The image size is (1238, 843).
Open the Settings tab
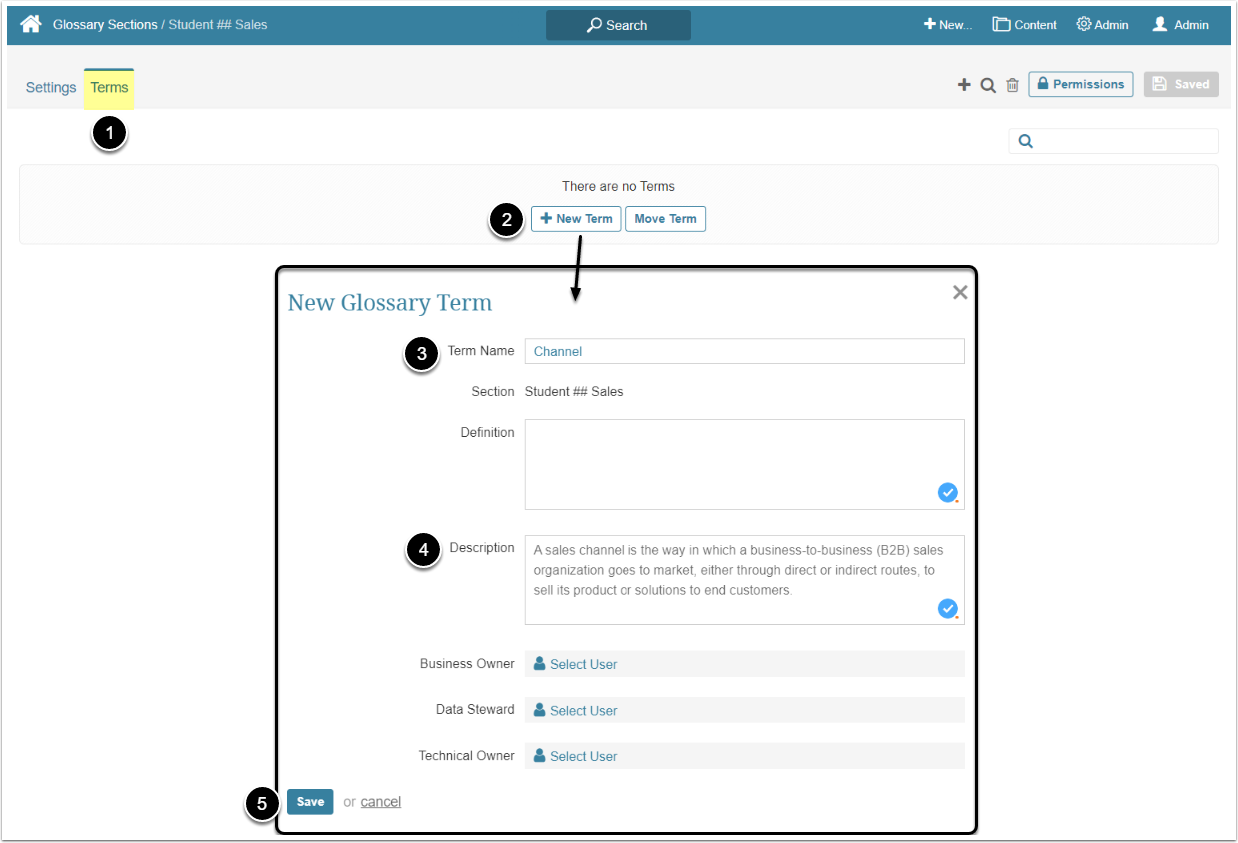[51, 87]
